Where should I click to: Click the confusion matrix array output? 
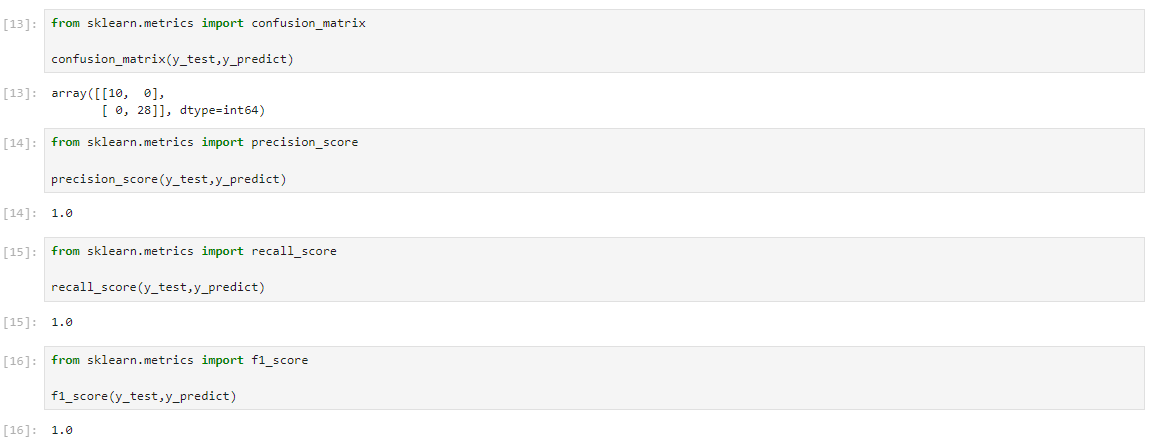157,102
